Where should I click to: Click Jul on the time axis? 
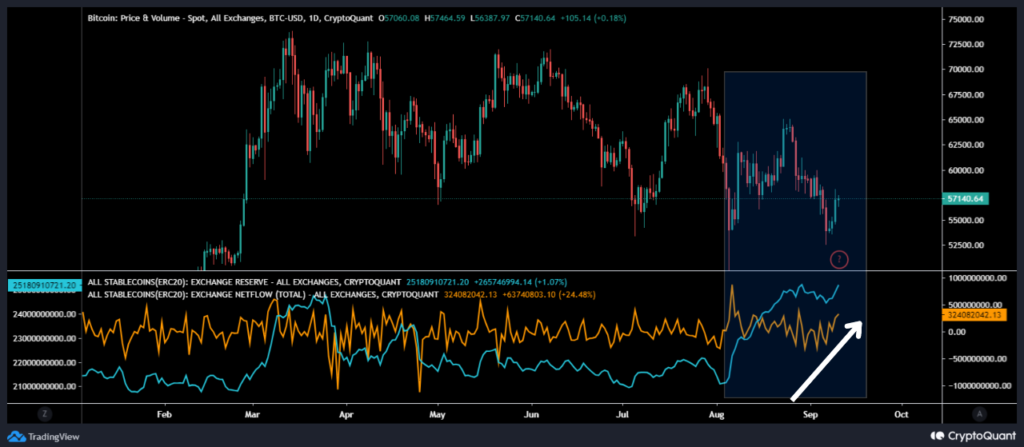(x=622, y=414)
